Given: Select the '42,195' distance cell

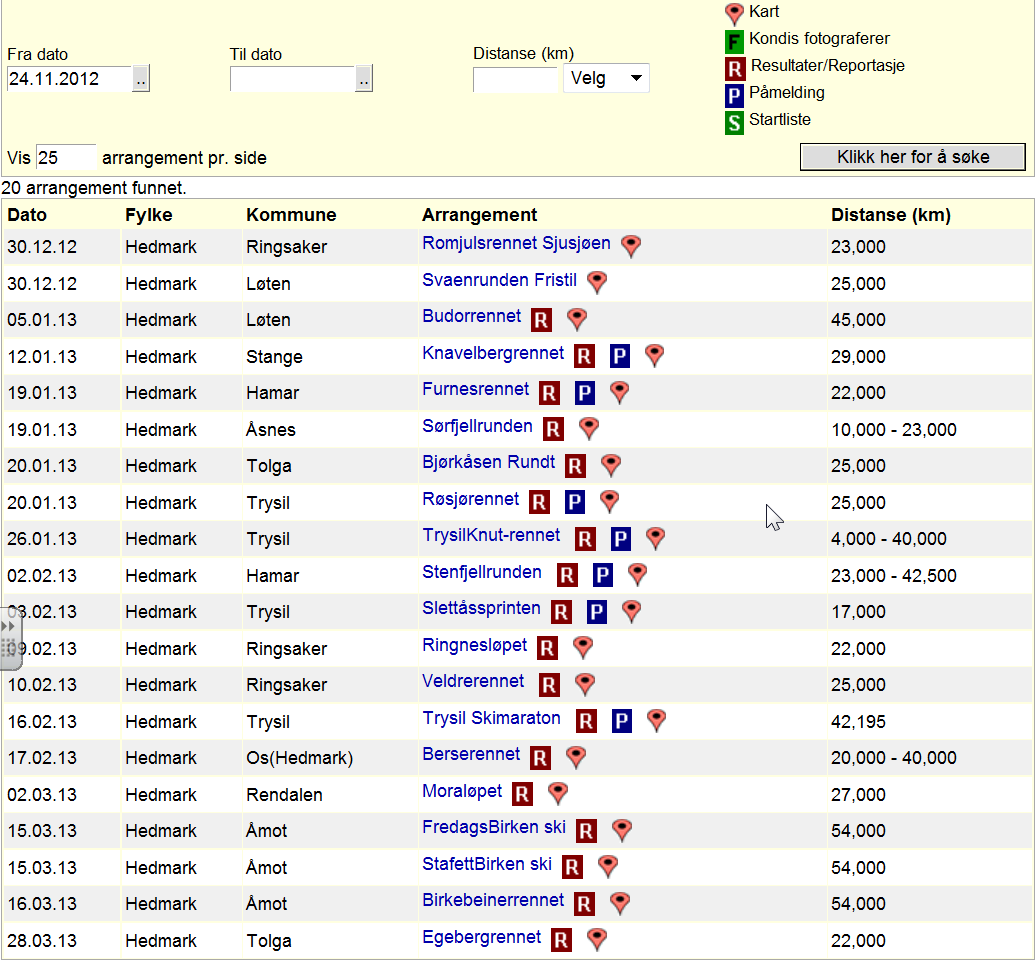Looking at the screenshot, I should 858,722.
